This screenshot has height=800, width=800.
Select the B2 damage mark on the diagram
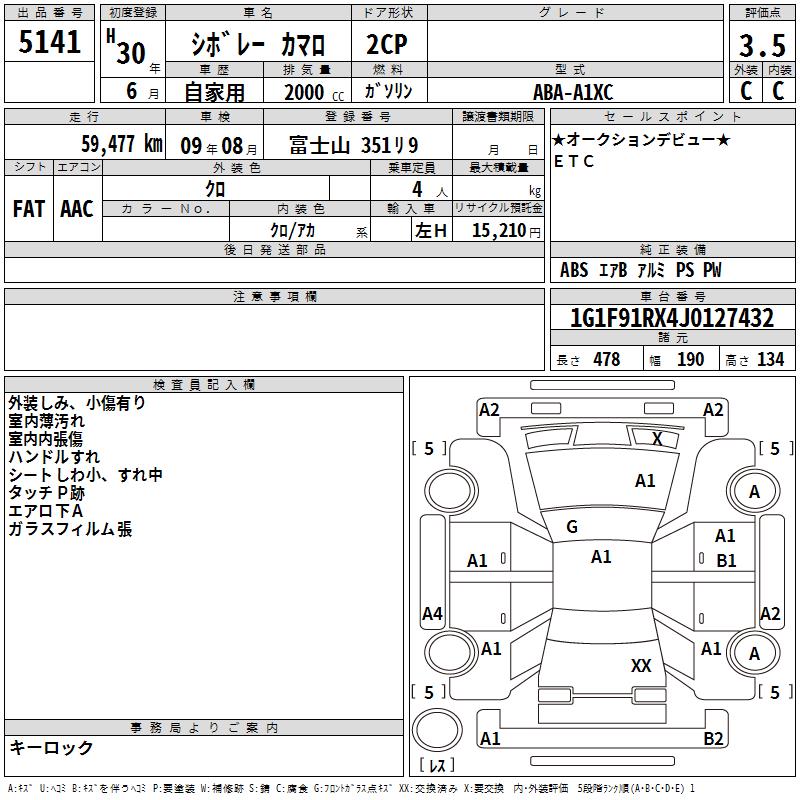pos(713,738)
